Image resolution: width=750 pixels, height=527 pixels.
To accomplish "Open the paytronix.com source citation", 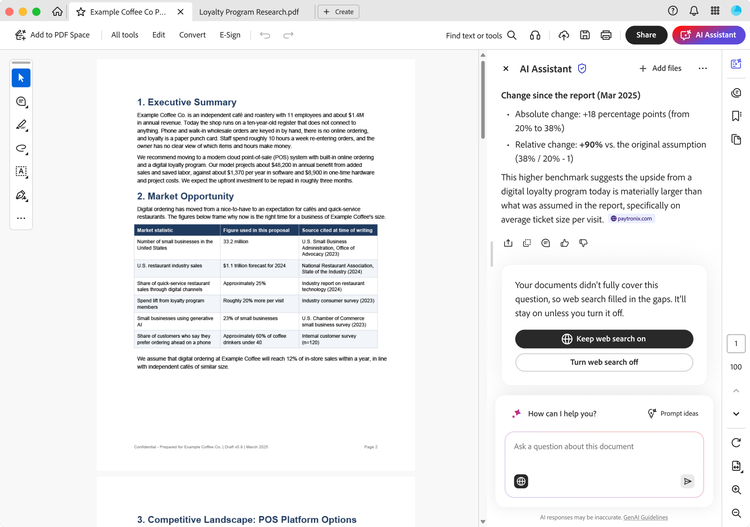I will coord(631,219).
